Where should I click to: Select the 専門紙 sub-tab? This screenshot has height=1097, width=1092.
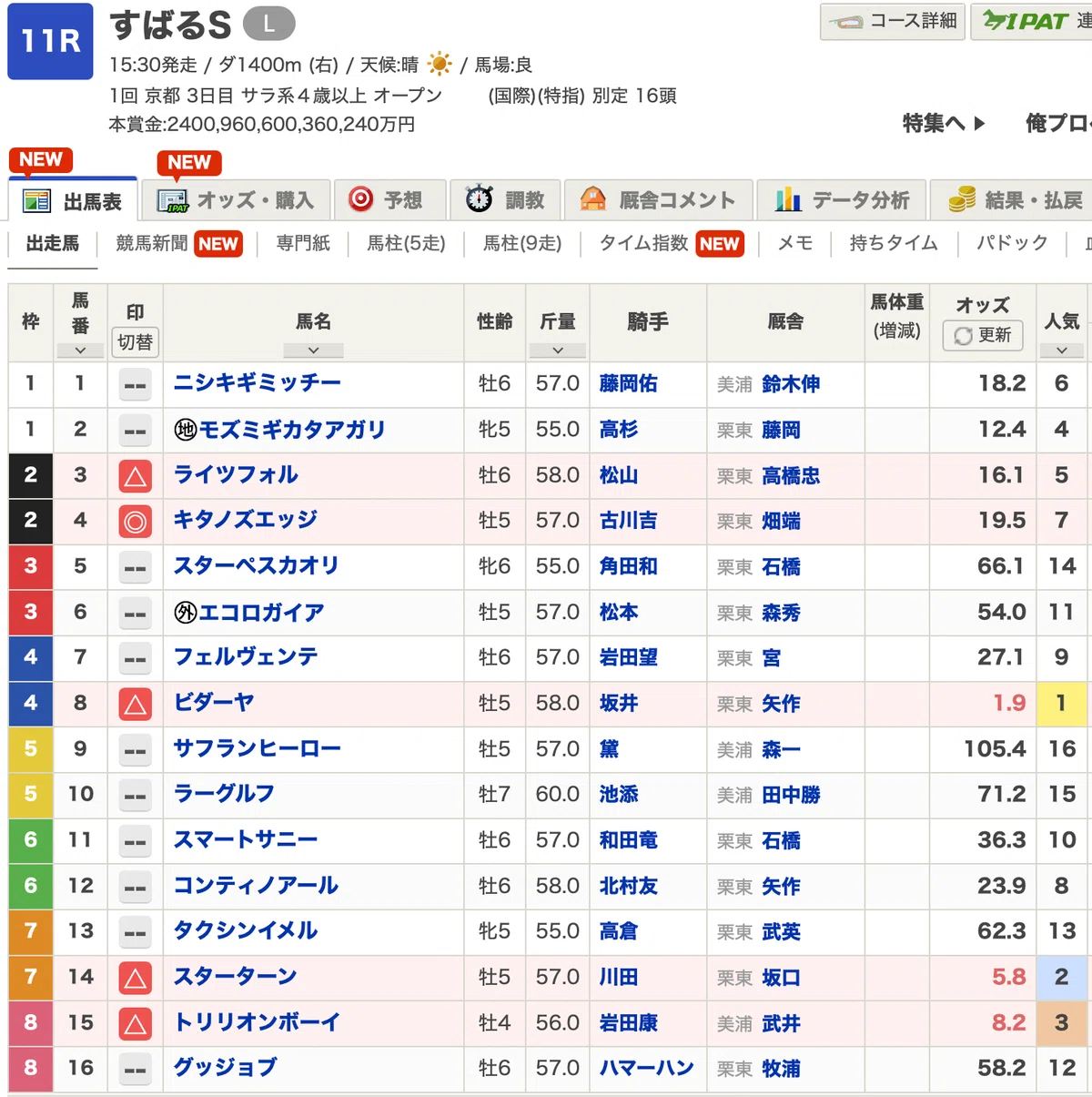[x=303, y=243]
